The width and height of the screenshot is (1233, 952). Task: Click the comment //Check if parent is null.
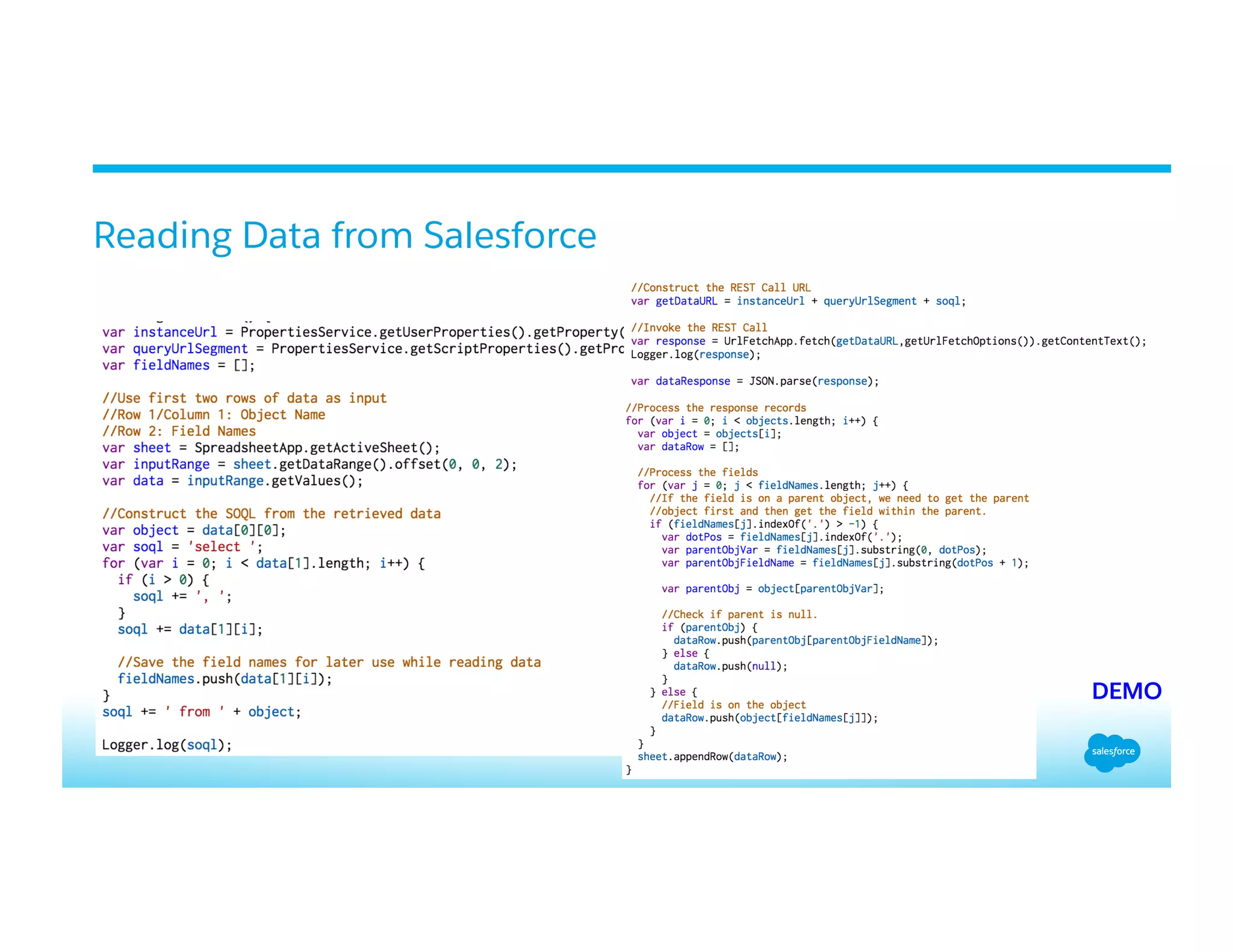[739, 614]
